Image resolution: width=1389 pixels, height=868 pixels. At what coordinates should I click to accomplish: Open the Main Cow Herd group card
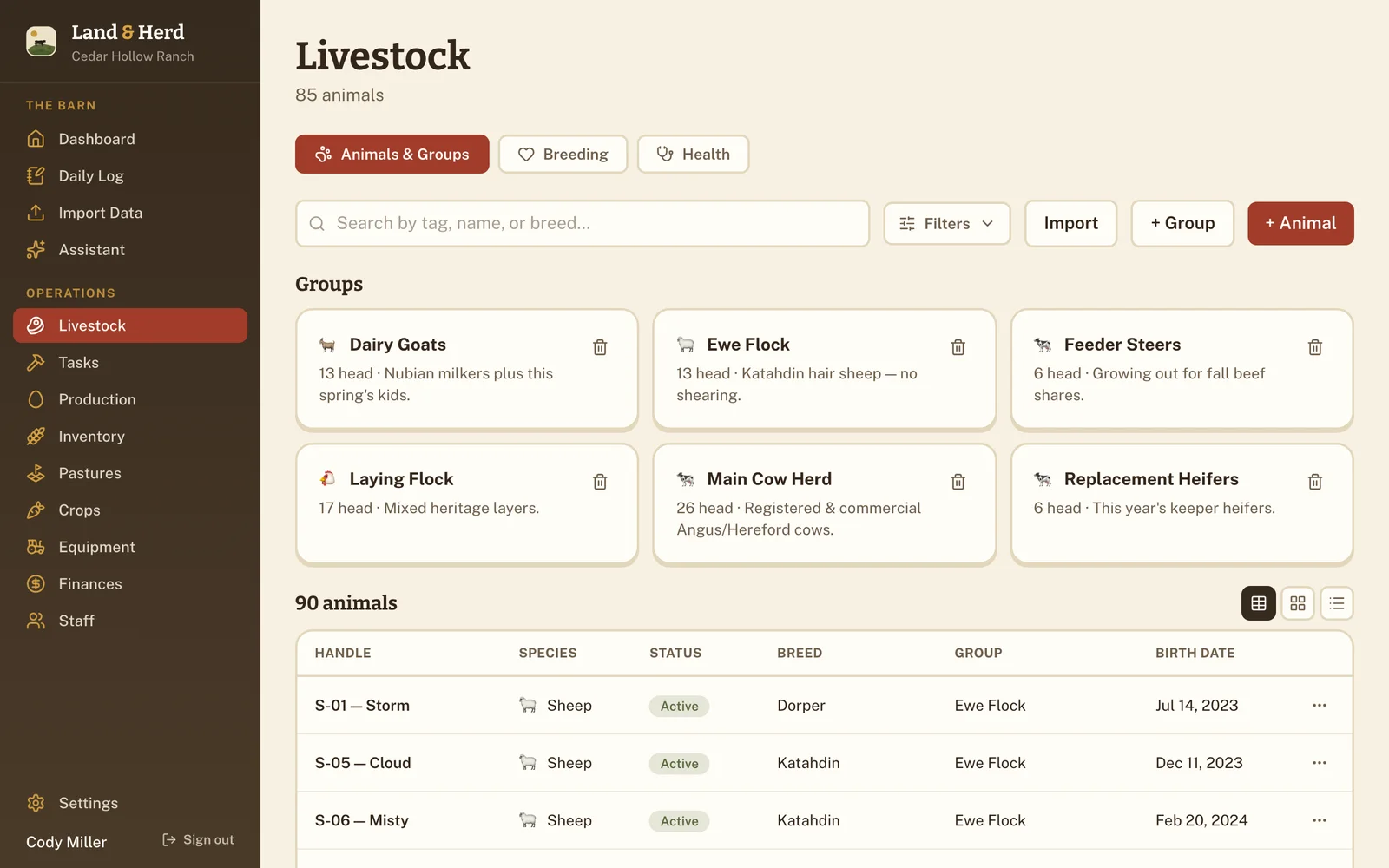click(x=825, y=504)
